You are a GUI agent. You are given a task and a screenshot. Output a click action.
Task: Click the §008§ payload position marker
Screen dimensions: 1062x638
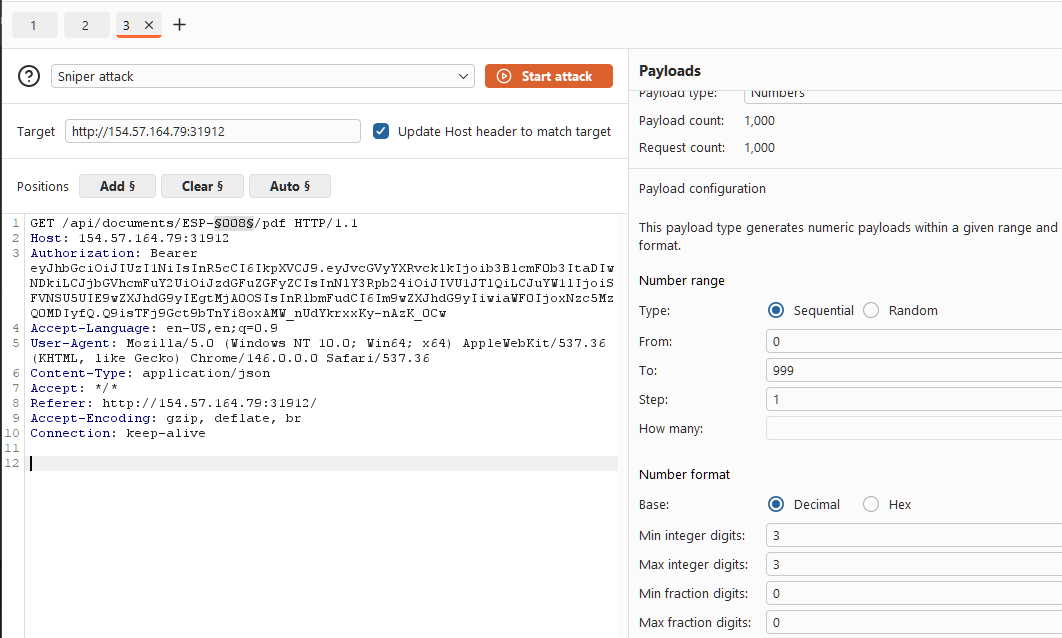(x=234, y=223)
